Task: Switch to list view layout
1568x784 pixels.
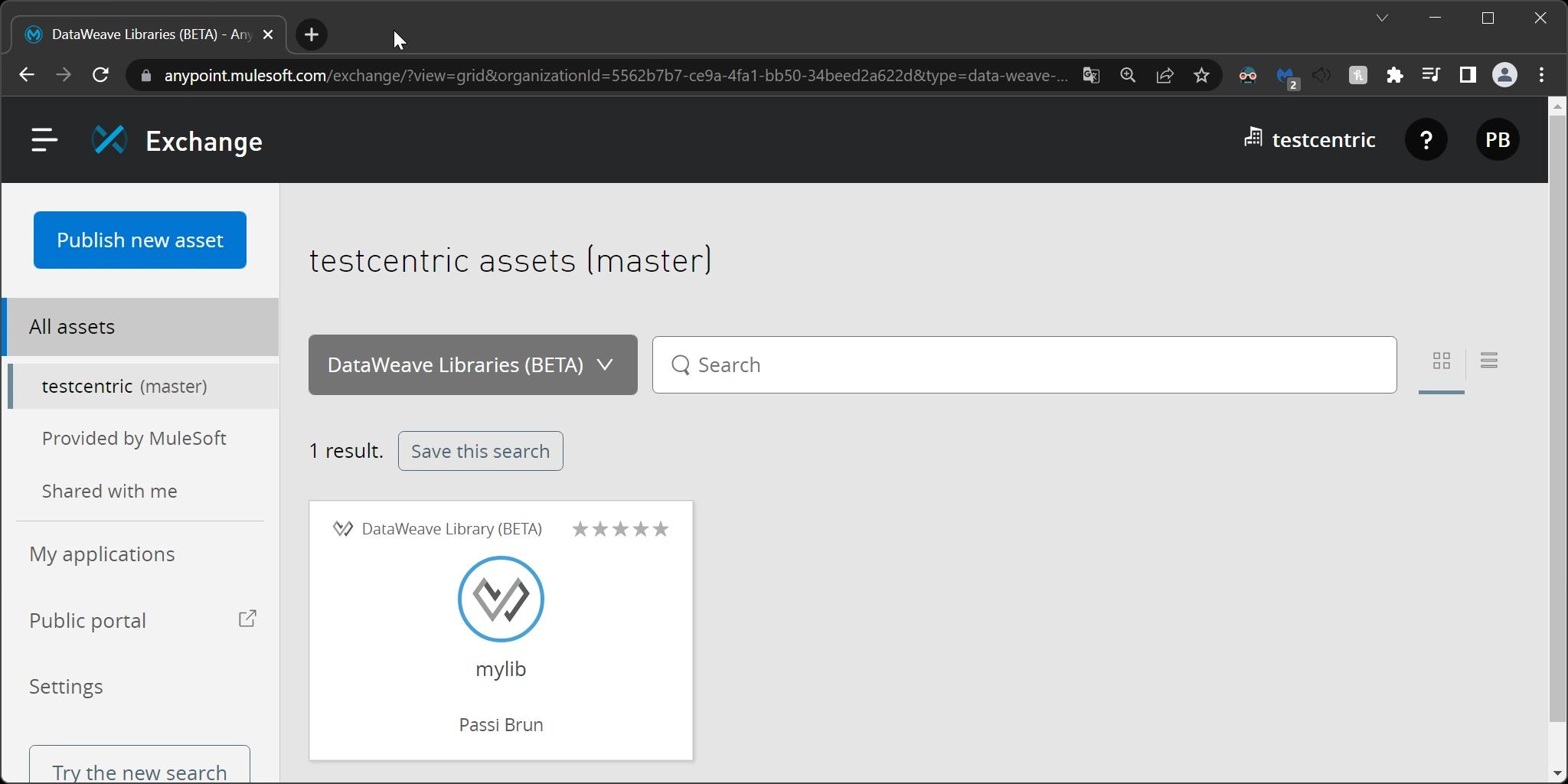Action: 1488,361
